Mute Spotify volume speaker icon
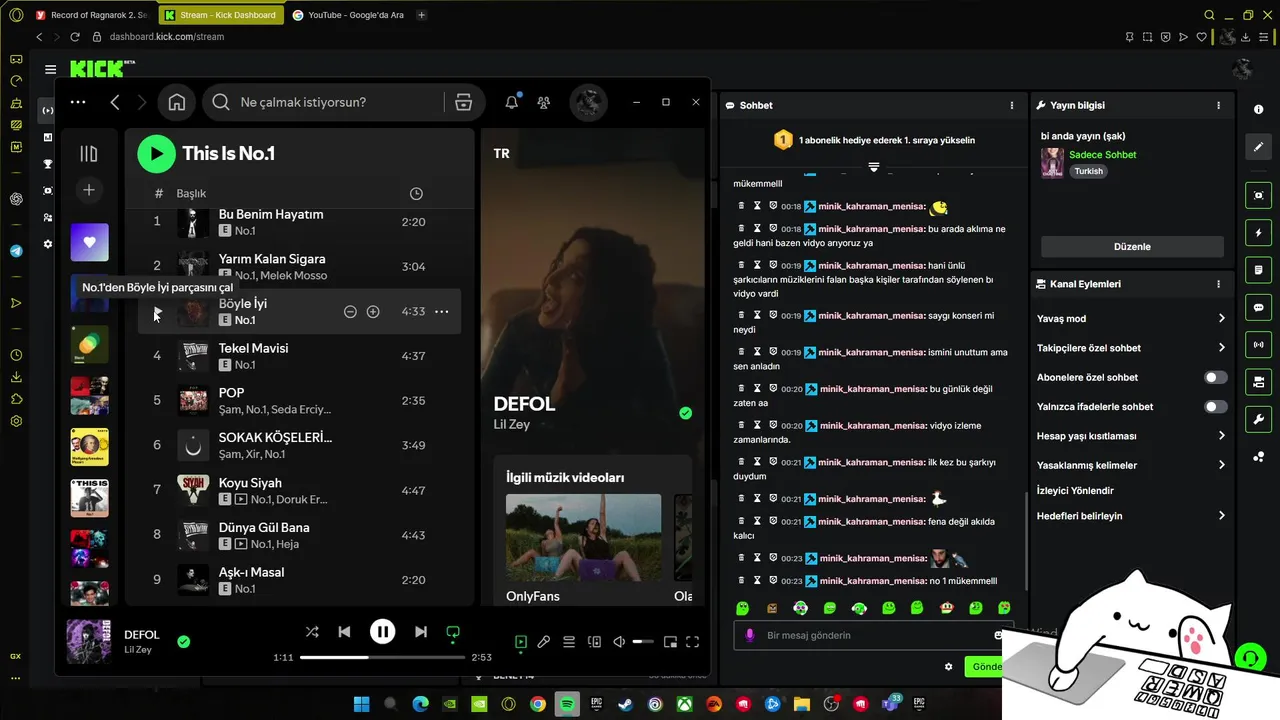The image size is (1280, 720). coord(619,642)
